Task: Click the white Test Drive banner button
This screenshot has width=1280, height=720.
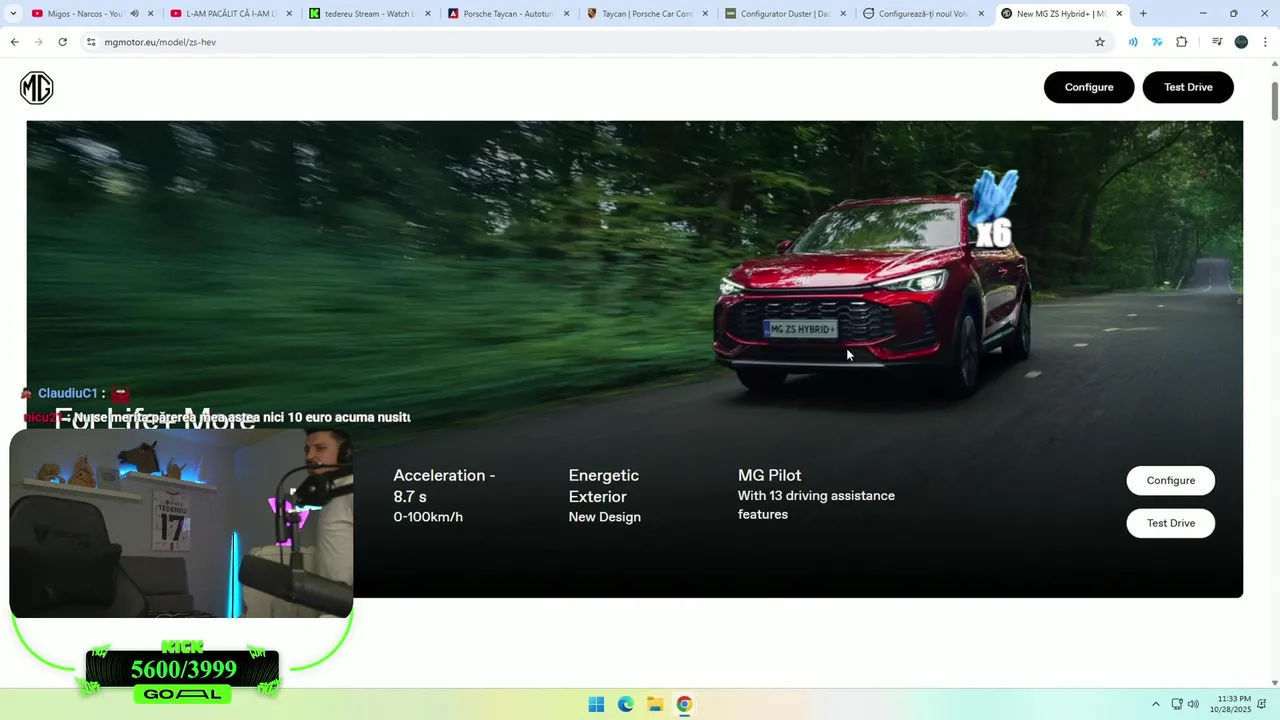Action: pos(1170,523)
